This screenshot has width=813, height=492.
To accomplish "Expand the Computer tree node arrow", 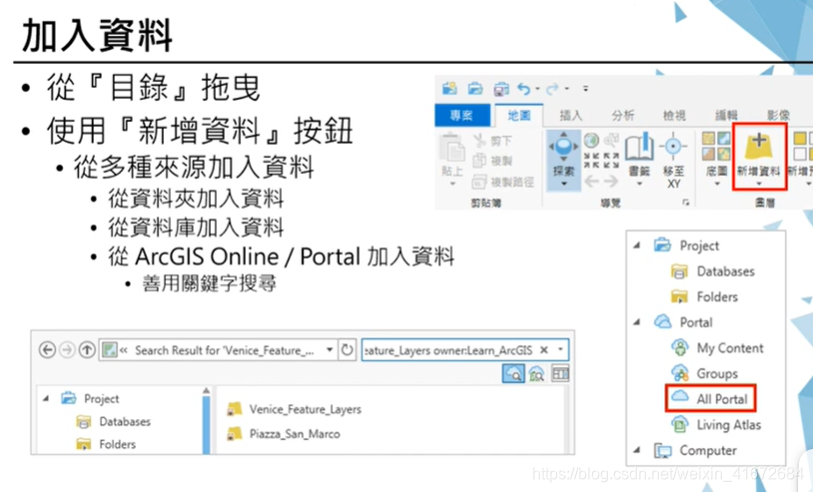I will [x=636, y=450].
